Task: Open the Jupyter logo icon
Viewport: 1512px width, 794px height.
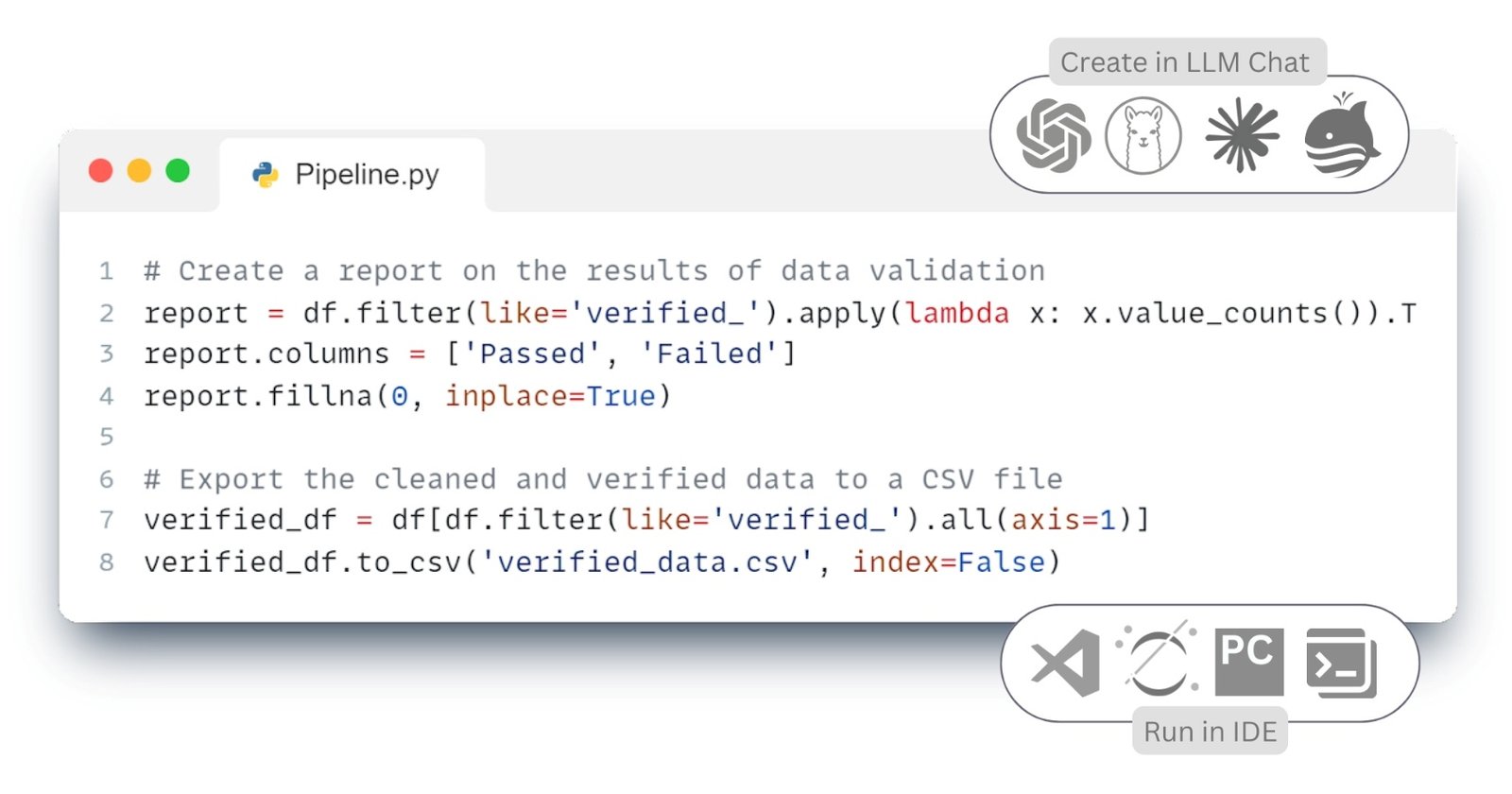Action: pos(1158,659)
